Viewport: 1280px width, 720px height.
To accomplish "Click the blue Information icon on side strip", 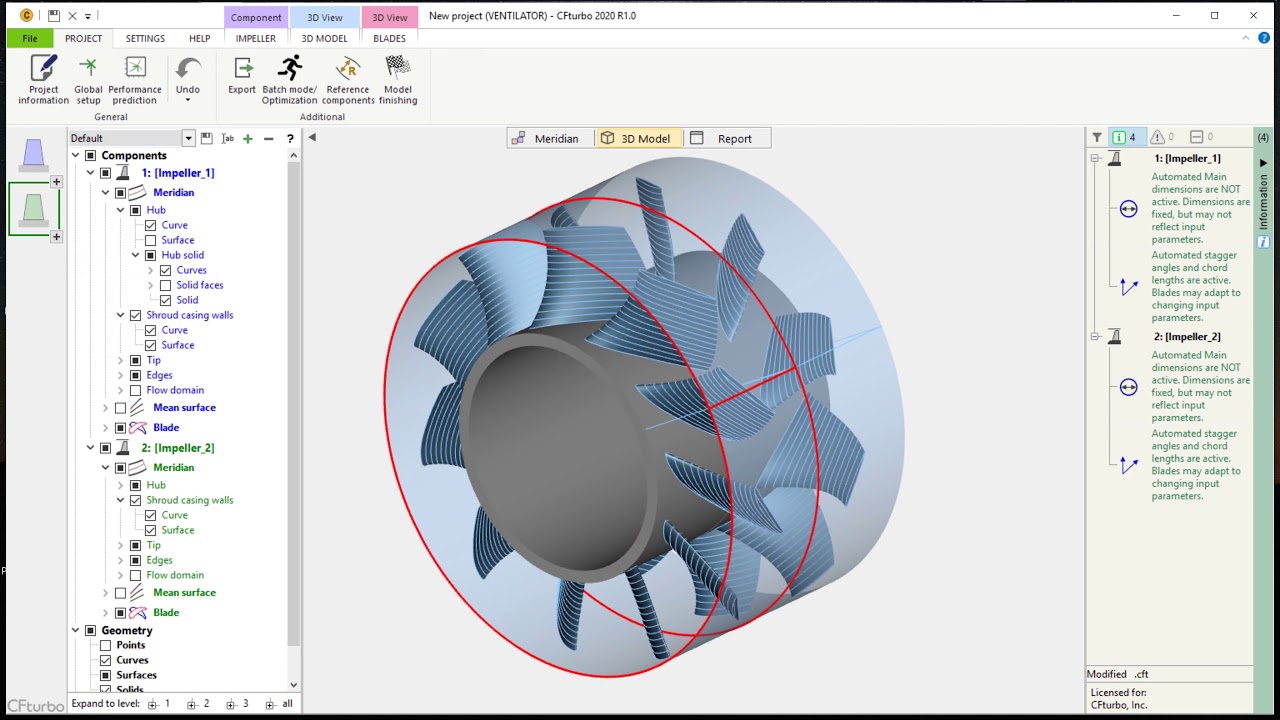I will [1263, 242].
